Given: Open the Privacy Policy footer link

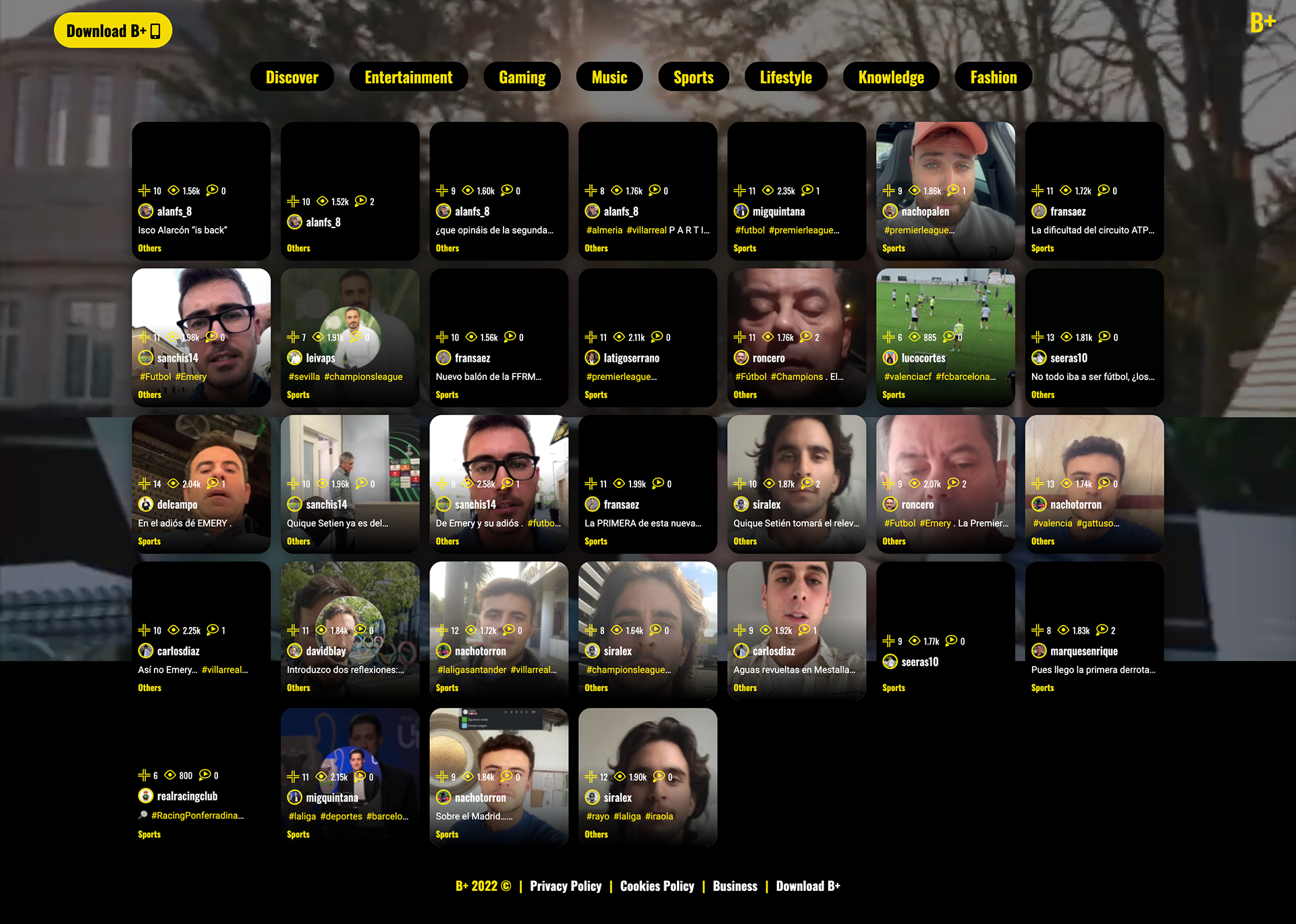Looking at the screenshot, I should pyautogui.click(x=566, y=886).
